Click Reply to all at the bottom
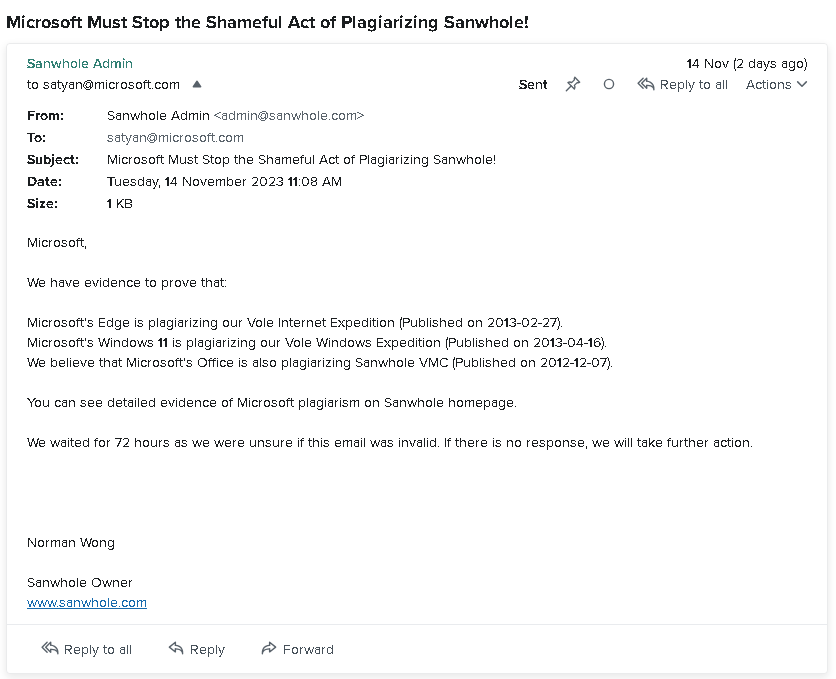836x679 pixels. (87, 649)
